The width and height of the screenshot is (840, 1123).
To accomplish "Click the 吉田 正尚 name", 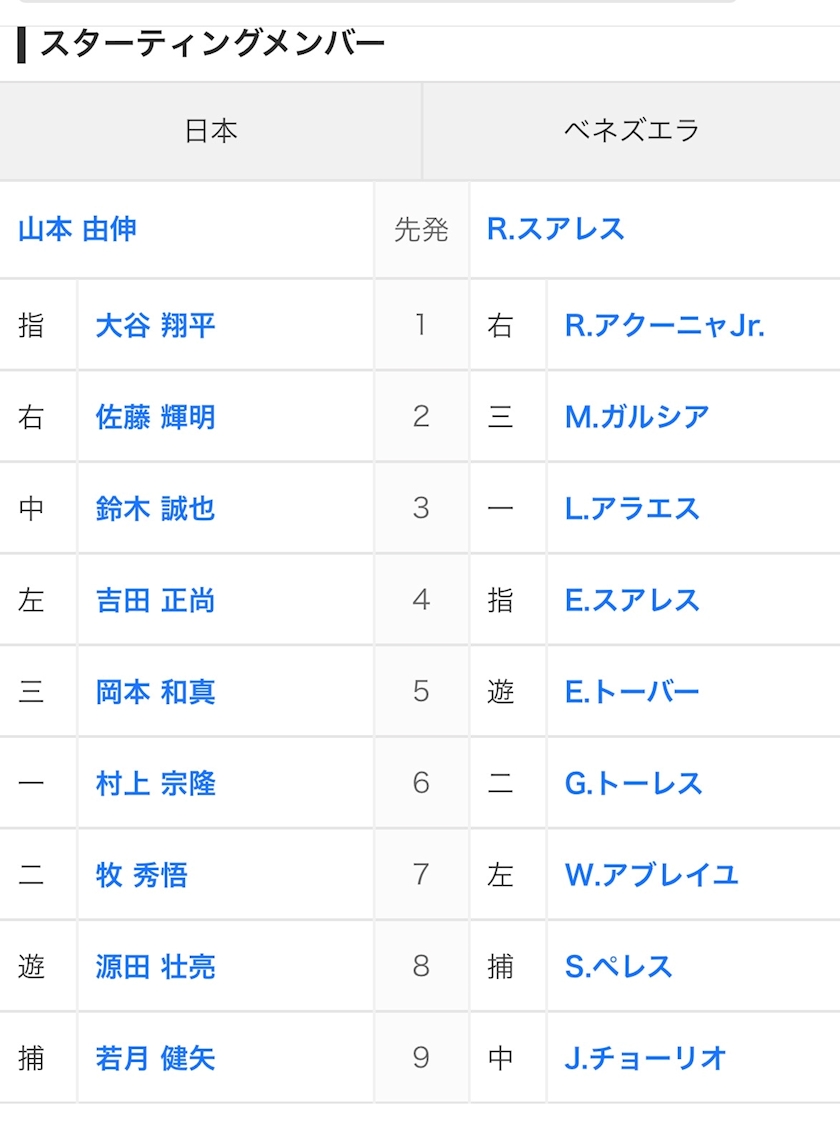I will (155, 600).
